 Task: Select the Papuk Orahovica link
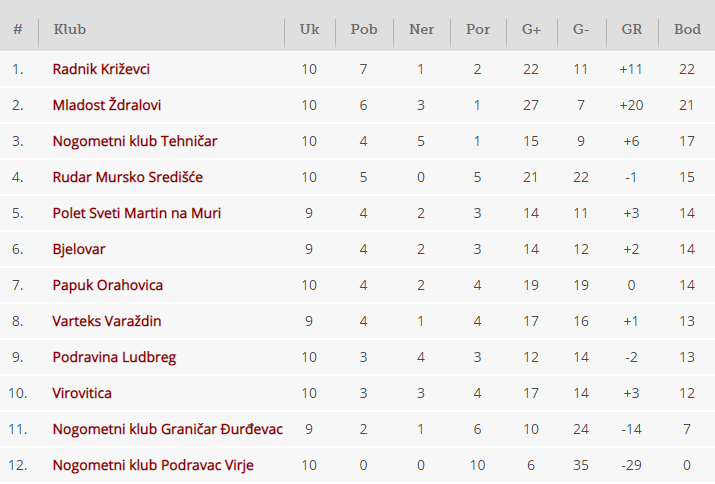pyautogui.click(x=108, y=286)
